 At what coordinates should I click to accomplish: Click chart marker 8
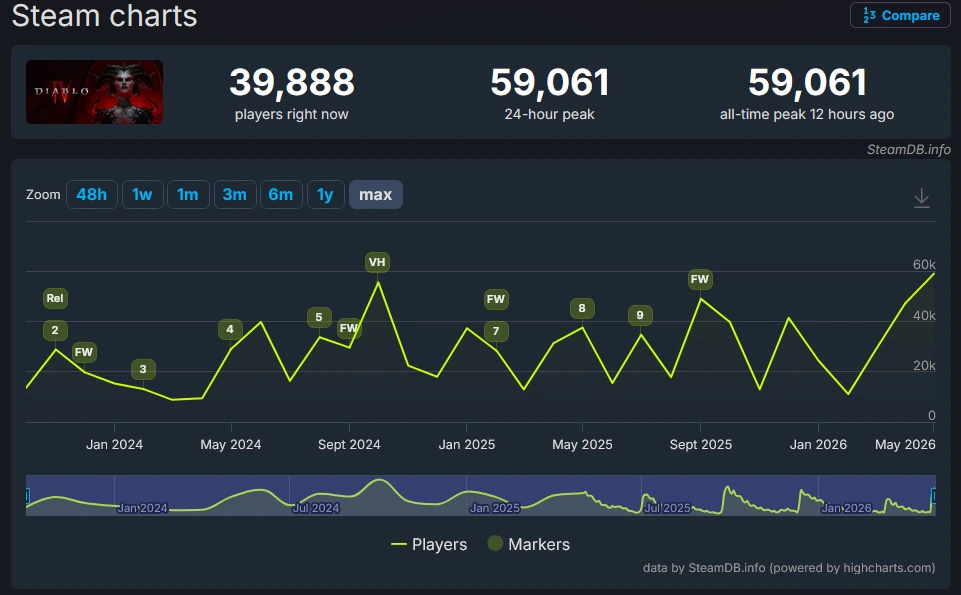coord(582,308)
